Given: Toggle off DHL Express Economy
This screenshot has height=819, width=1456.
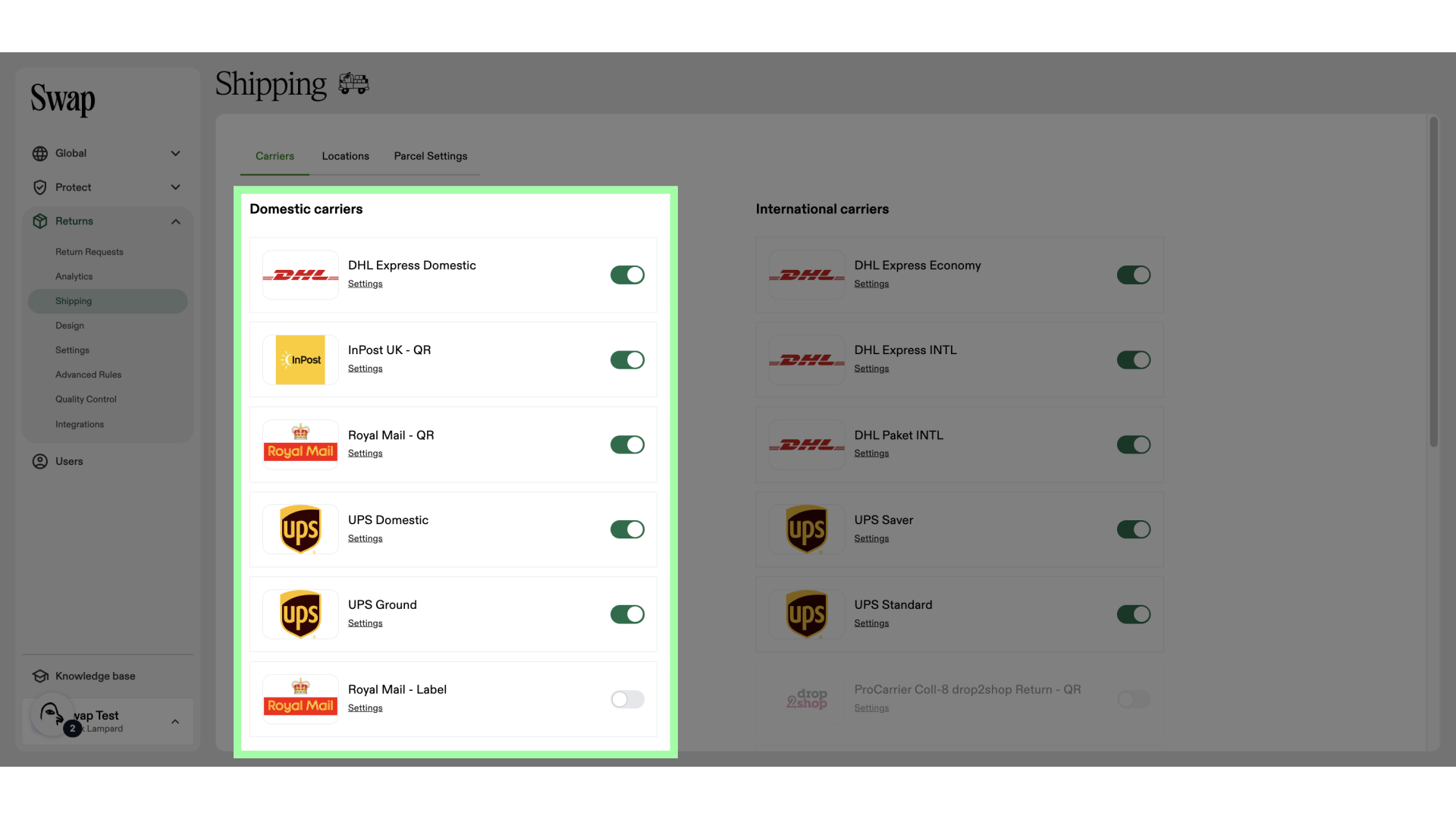Looking at the screenshot, I should pyautogui.click(x=1134, y=275).
